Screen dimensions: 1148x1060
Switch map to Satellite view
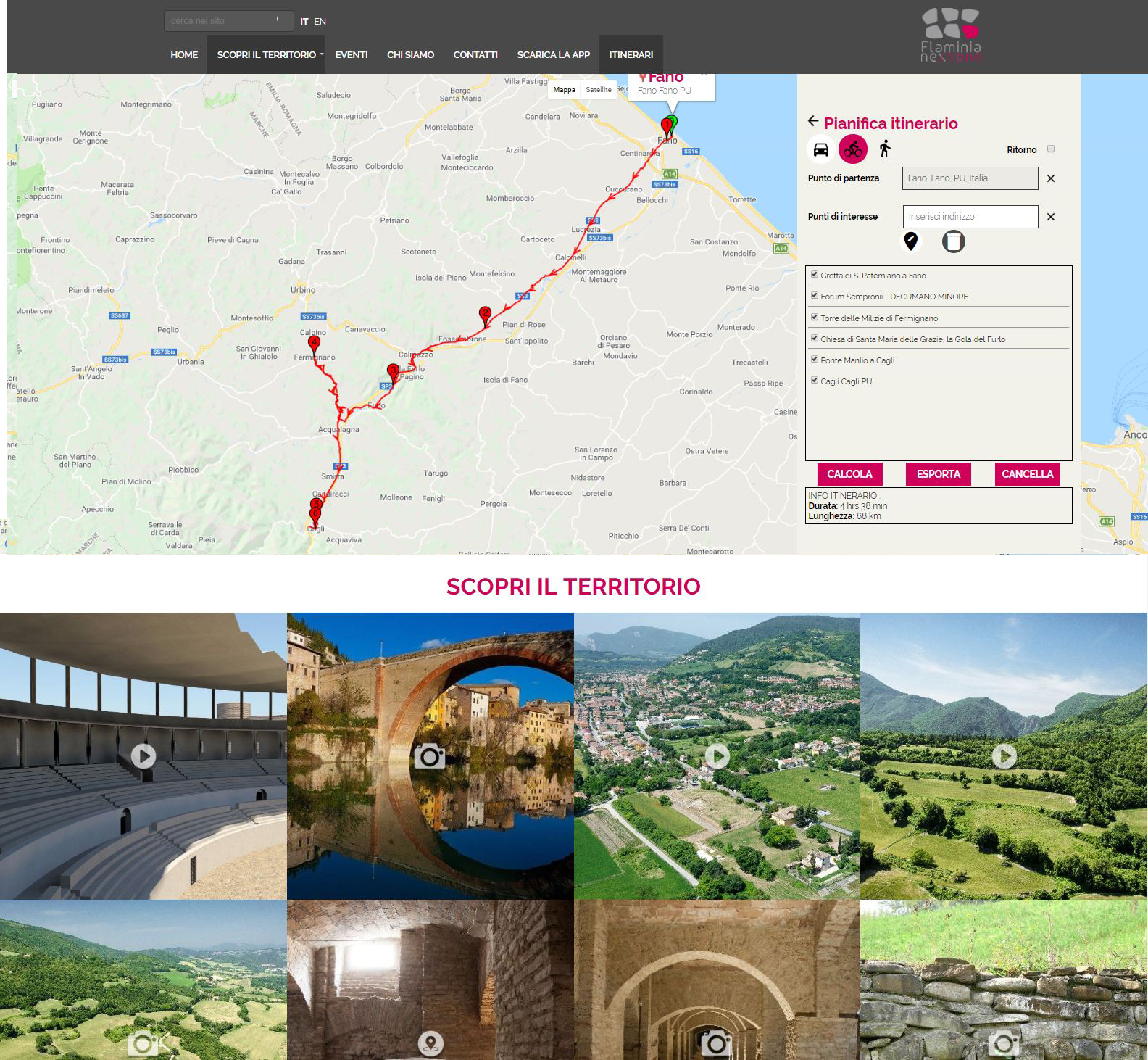(x=598, y=90)
